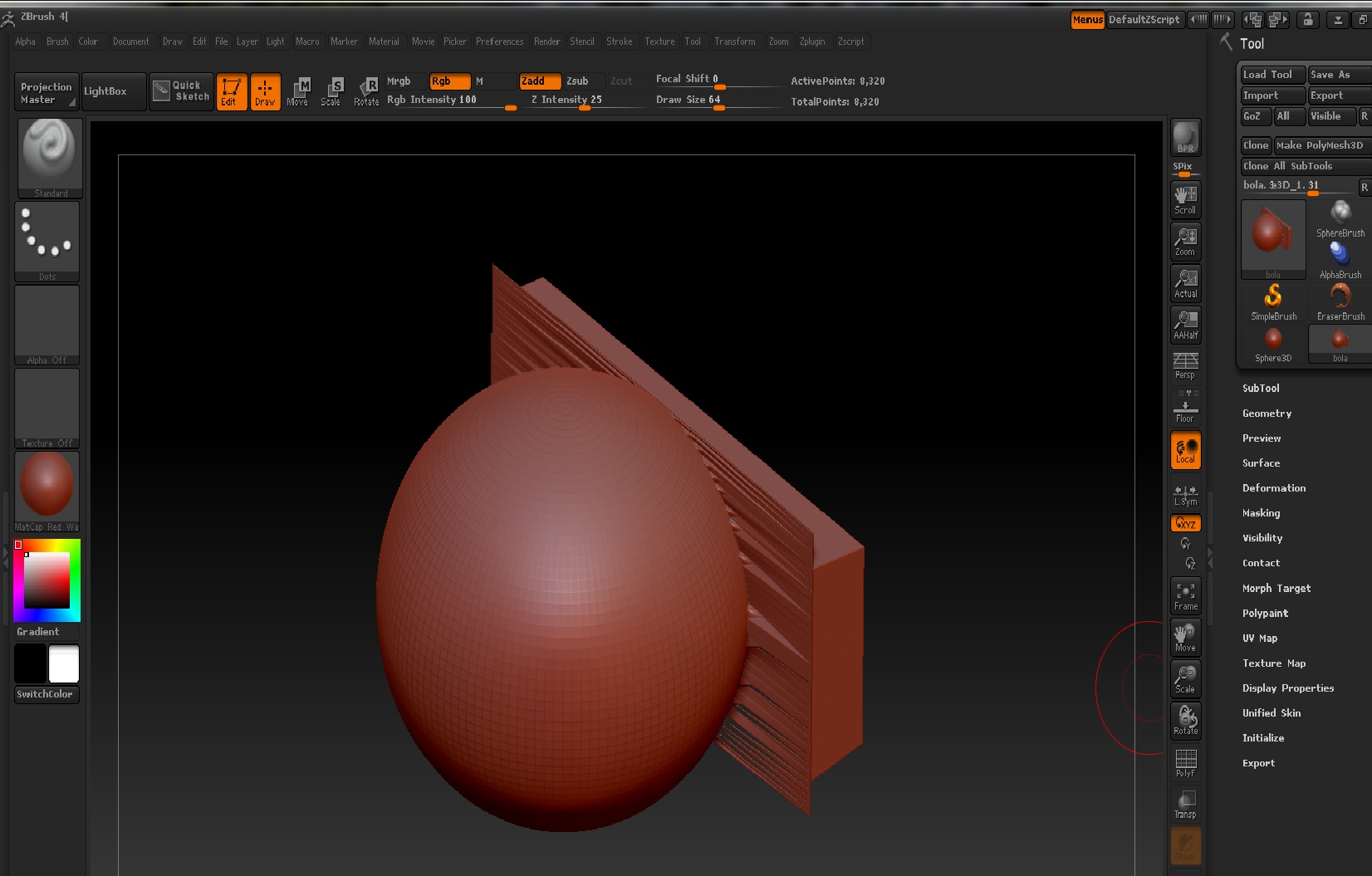The width and height of the screenshot is (1372, 876).
Task: Select the Scroll canvas tool
Action: [x=1185, y=199]
